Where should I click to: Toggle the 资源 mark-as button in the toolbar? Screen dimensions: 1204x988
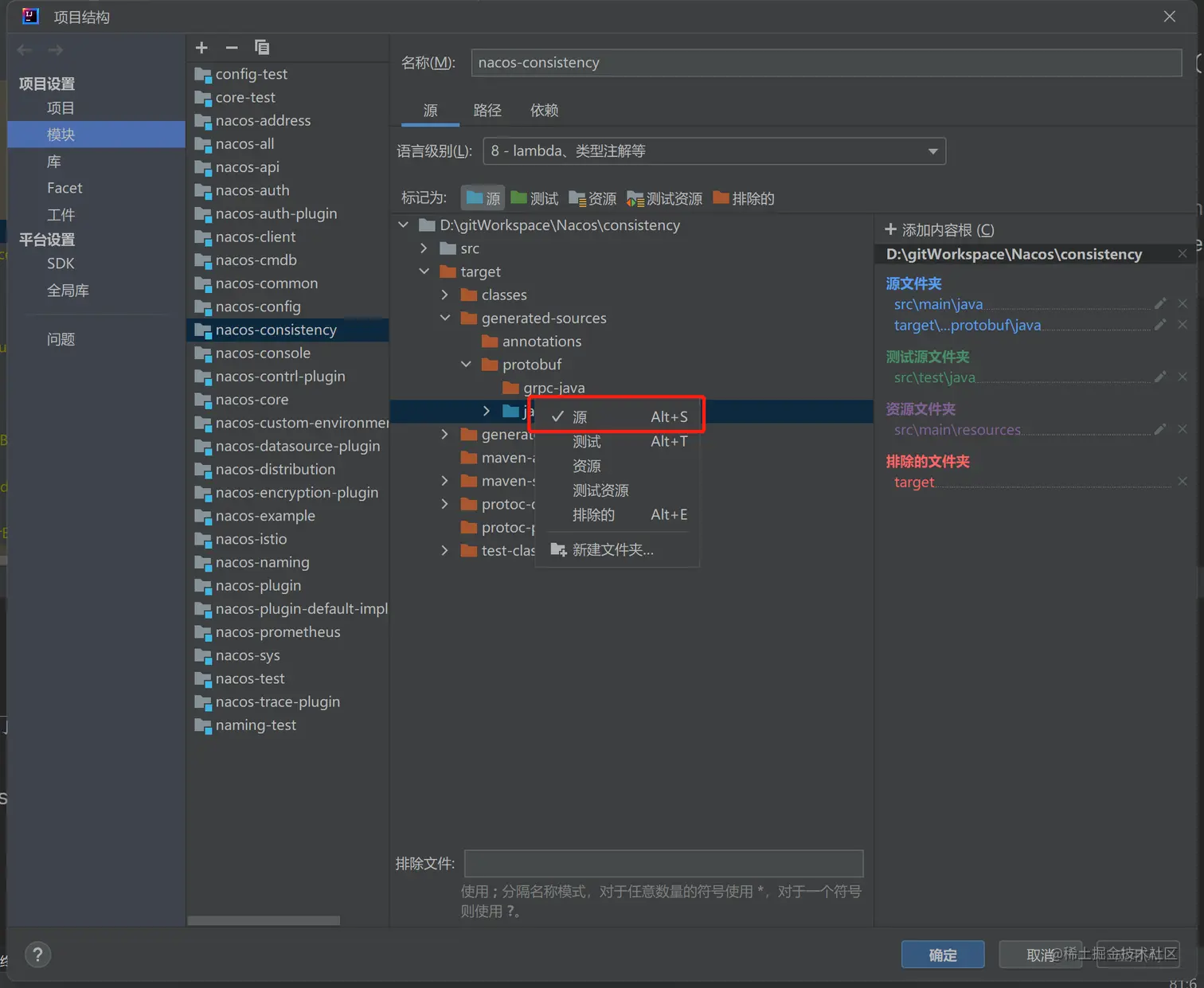click(592, 198)
